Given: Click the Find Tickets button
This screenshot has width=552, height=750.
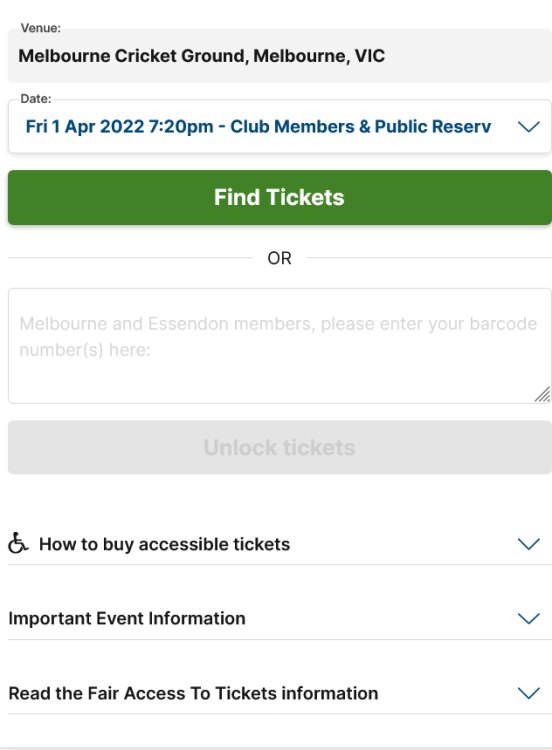Looking at the screenshot, I should pos(280,198).
